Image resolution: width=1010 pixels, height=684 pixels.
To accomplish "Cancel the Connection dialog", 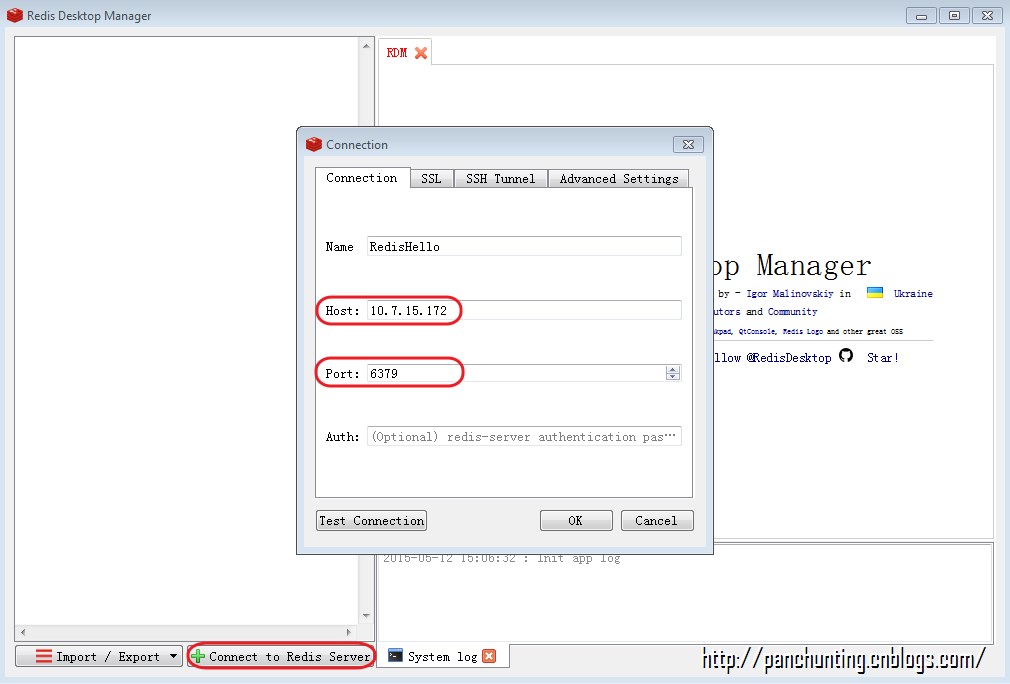I will (657, 520).
